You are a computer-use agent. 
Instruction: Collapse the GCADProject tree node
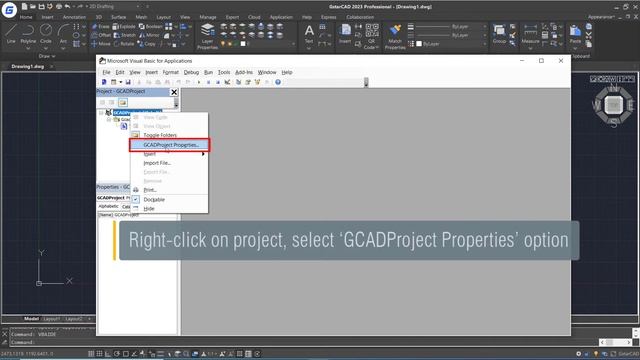click(x=101, y=113)
